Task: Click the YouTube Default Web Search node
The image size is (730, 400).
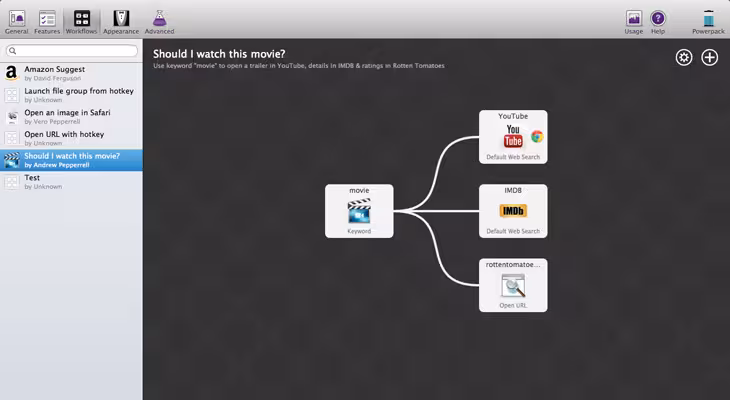Action: 513,137
